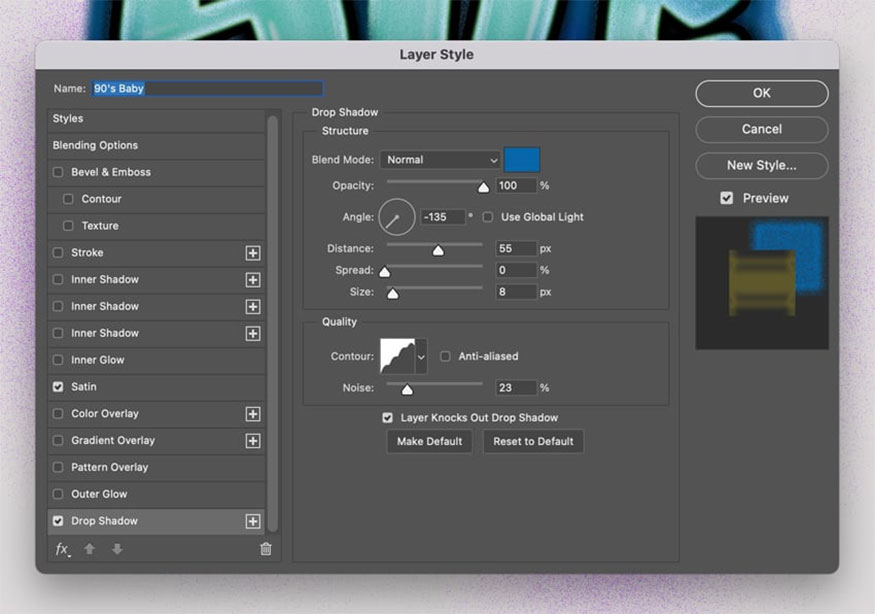The width and height of the screenshot is (875, 614).
Task: Enable the Bevel & Emboss checkbox
Action: 58,172
